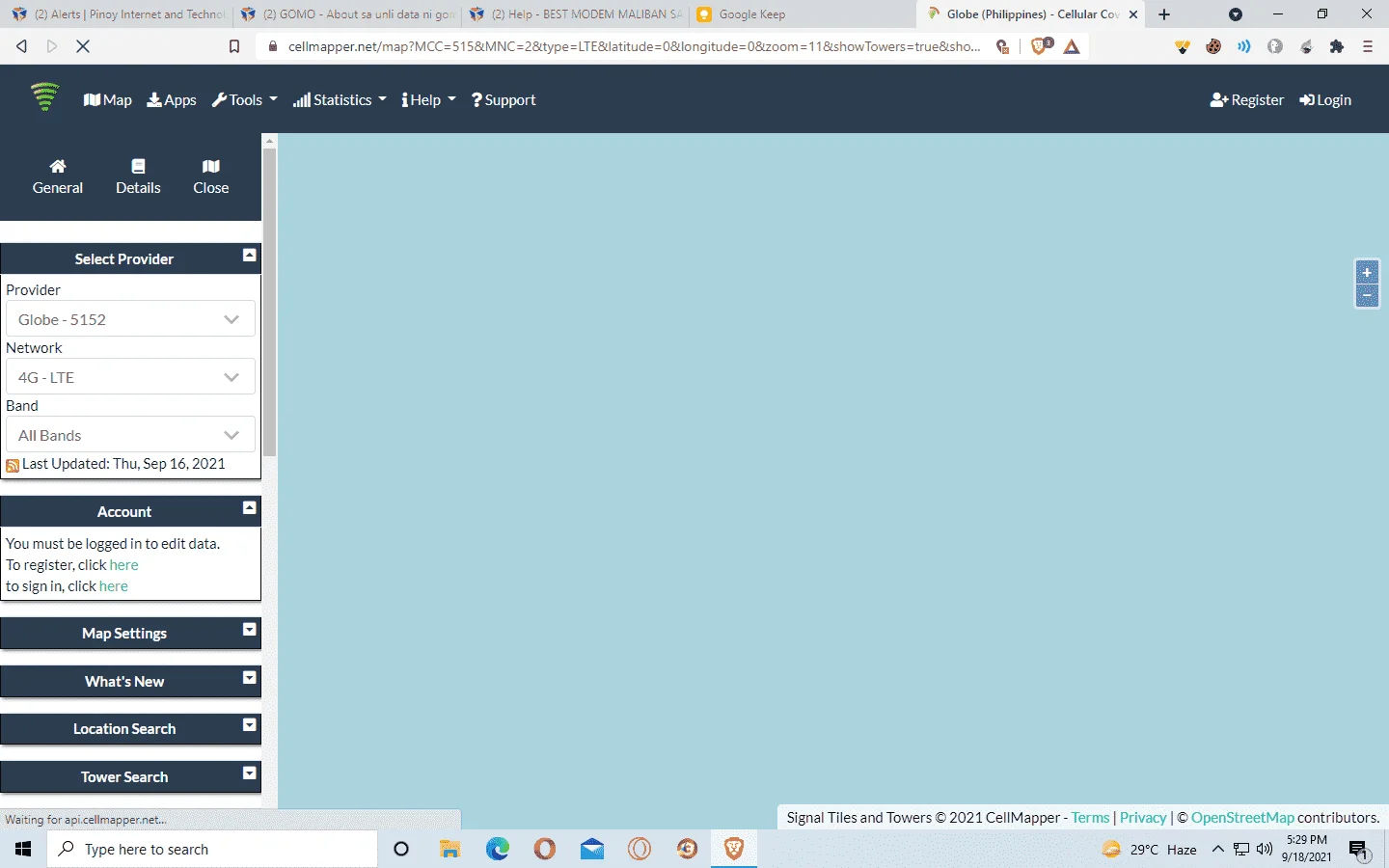Open the Map page in navbar
Screen dimensions: 1389x868
coord(108,100)
